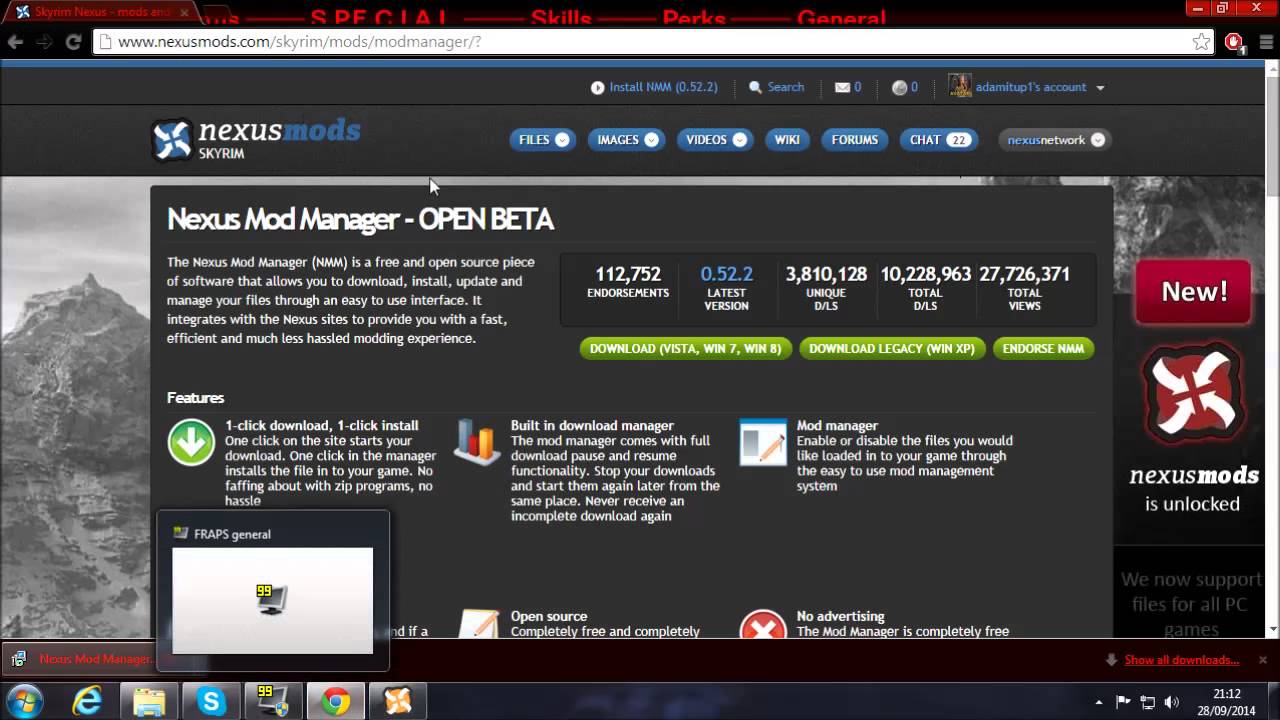Click the network tray icon
The image size is (1280, 720).
click(x=1147, y=702)
